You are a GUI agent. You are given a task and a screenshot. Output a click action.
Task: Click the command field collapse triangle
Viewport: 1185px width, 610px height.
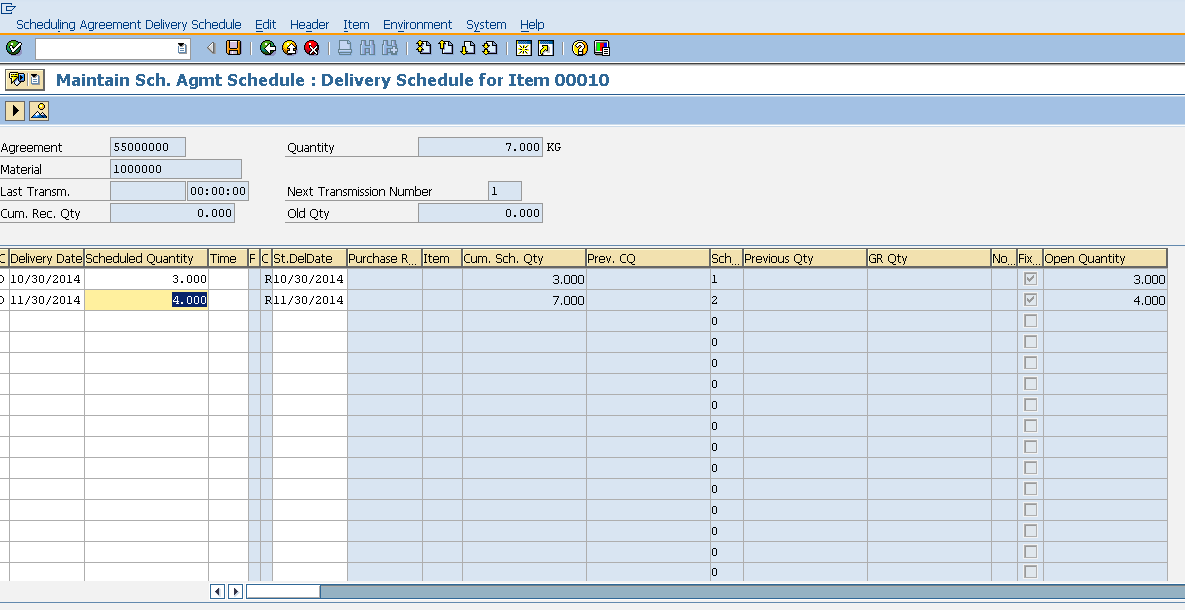212,48
